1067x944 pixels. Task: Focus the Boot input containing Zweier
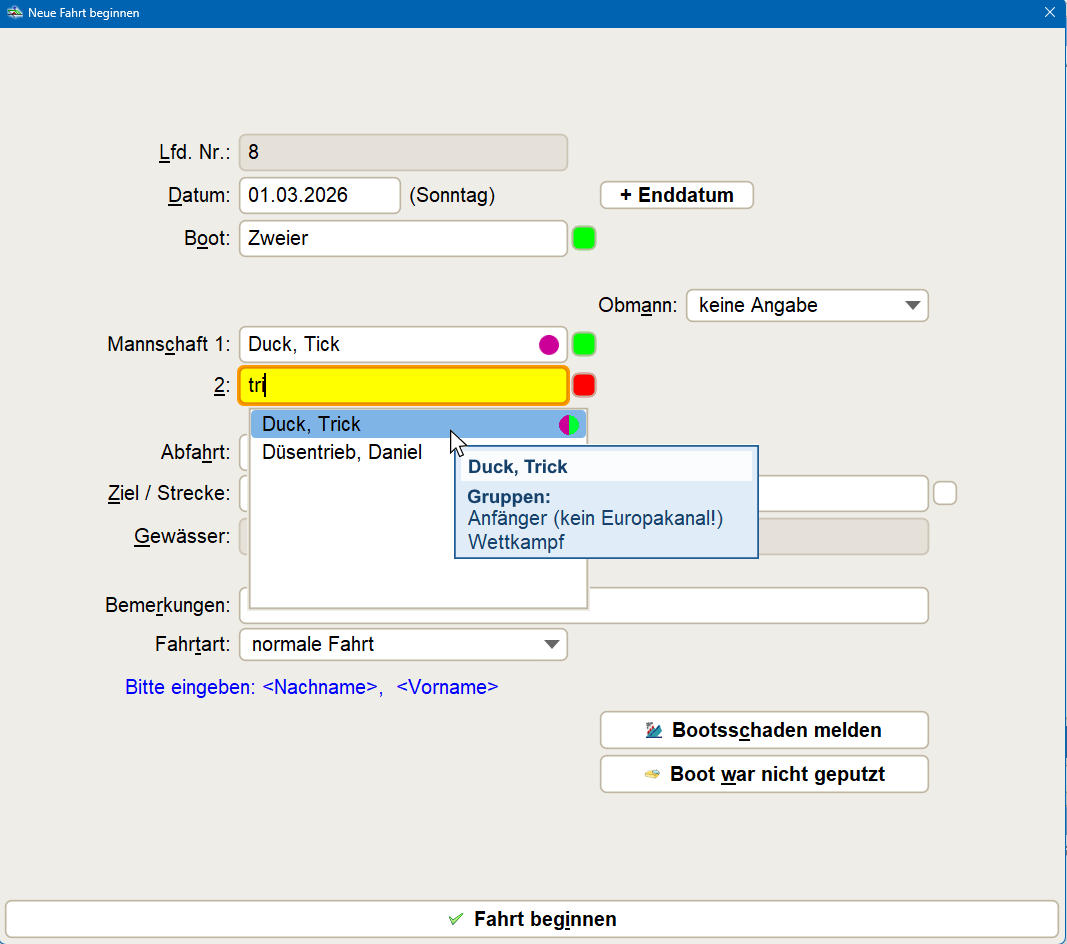coord(402,239)
